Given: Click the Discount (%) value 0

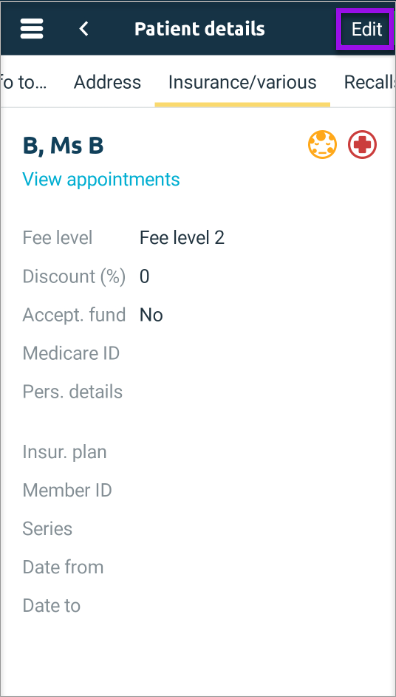Looking at the screenshot, I should [x=144, y=276].
